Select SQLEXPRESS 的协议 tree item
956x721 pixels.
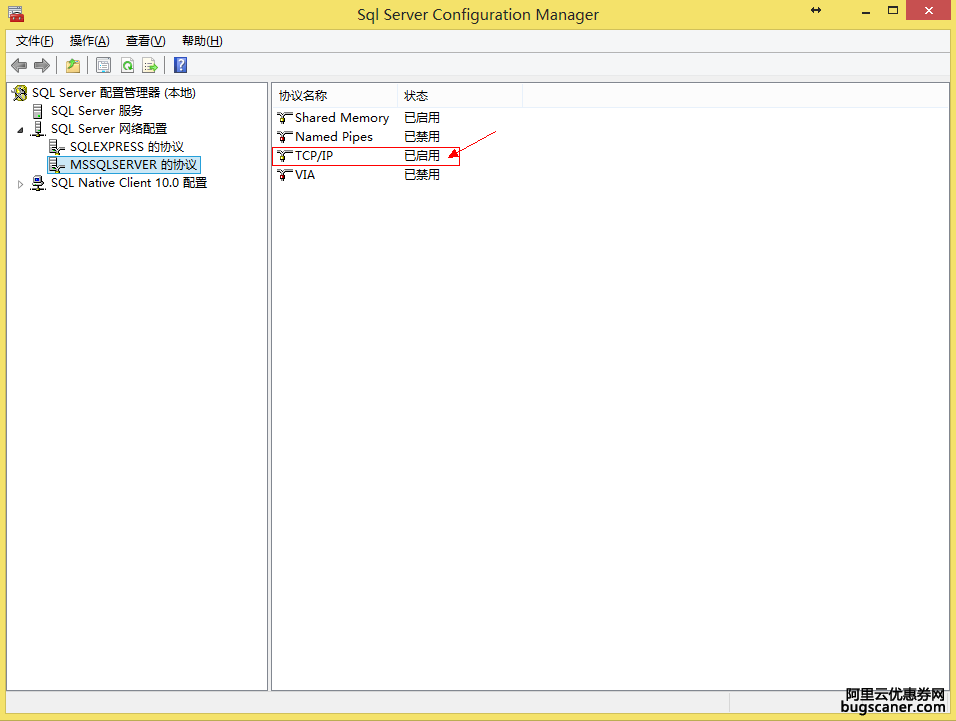click(x=127, y=147)
